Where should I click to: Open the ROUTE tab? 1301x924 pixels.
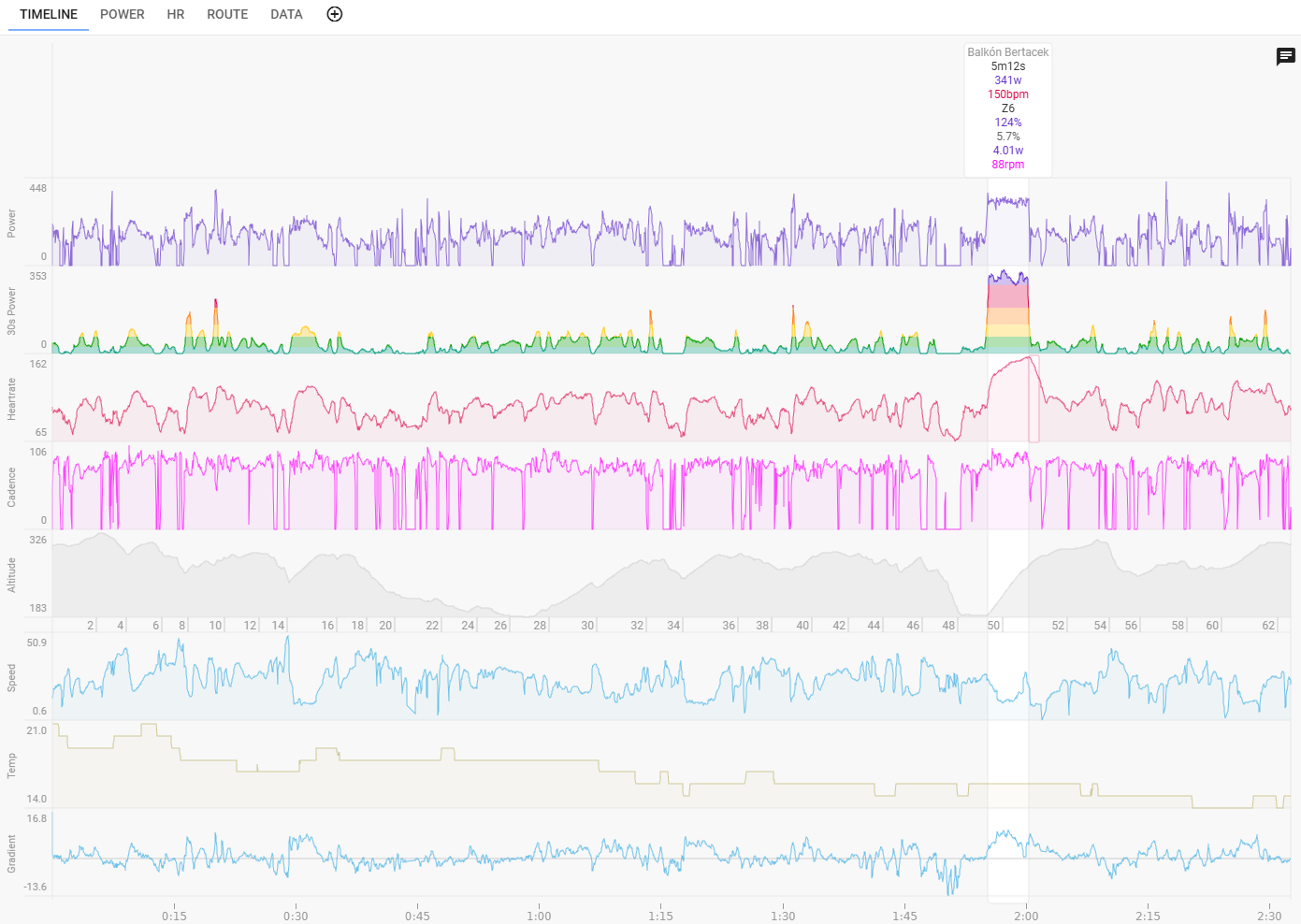(x=227, y=15)
